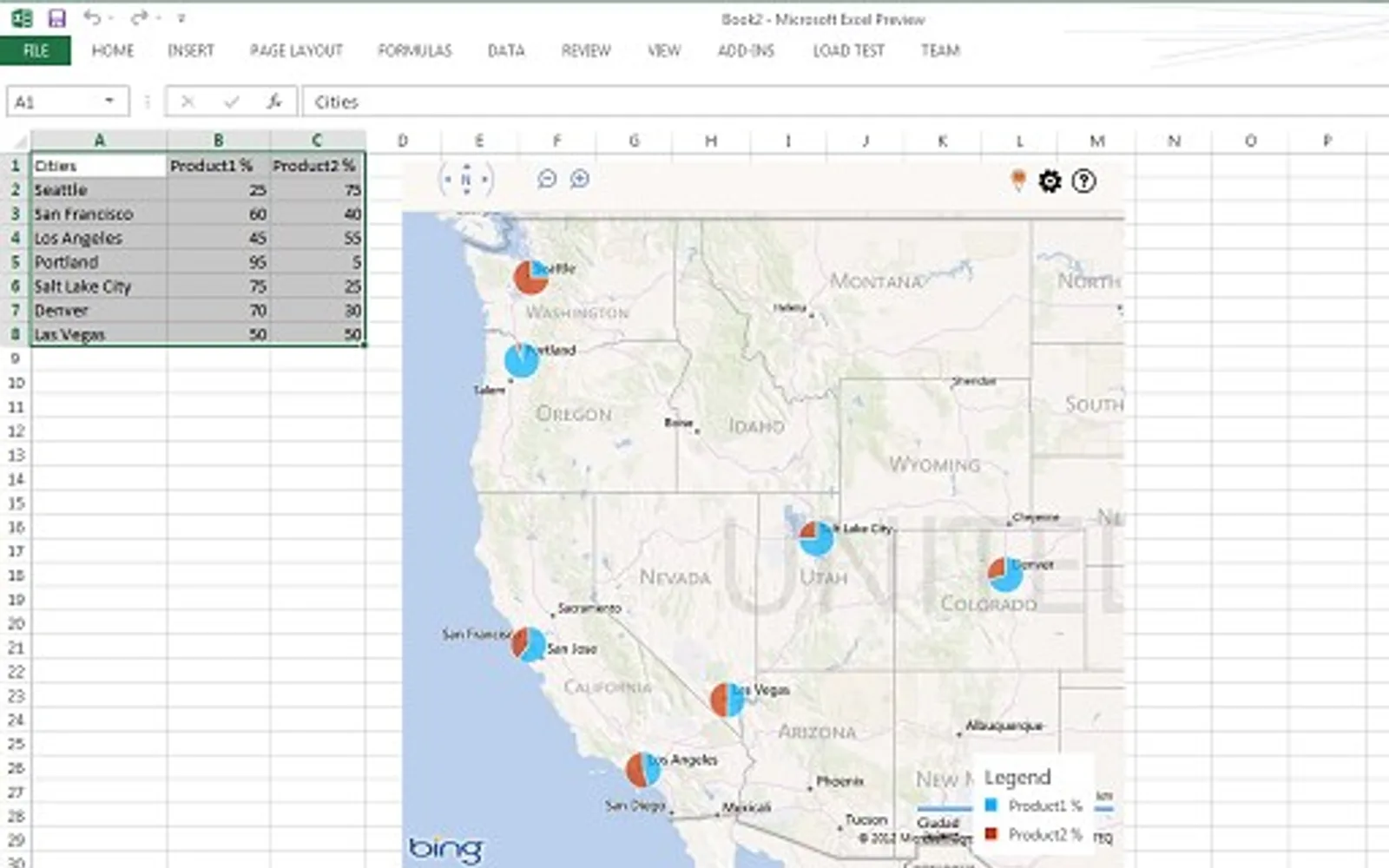Image resolution: width=1389 pixels, height=868 pixels.
Task: Click the orange pushpin locations icon
Action: pyautogui.click(x=1018, y=181)
